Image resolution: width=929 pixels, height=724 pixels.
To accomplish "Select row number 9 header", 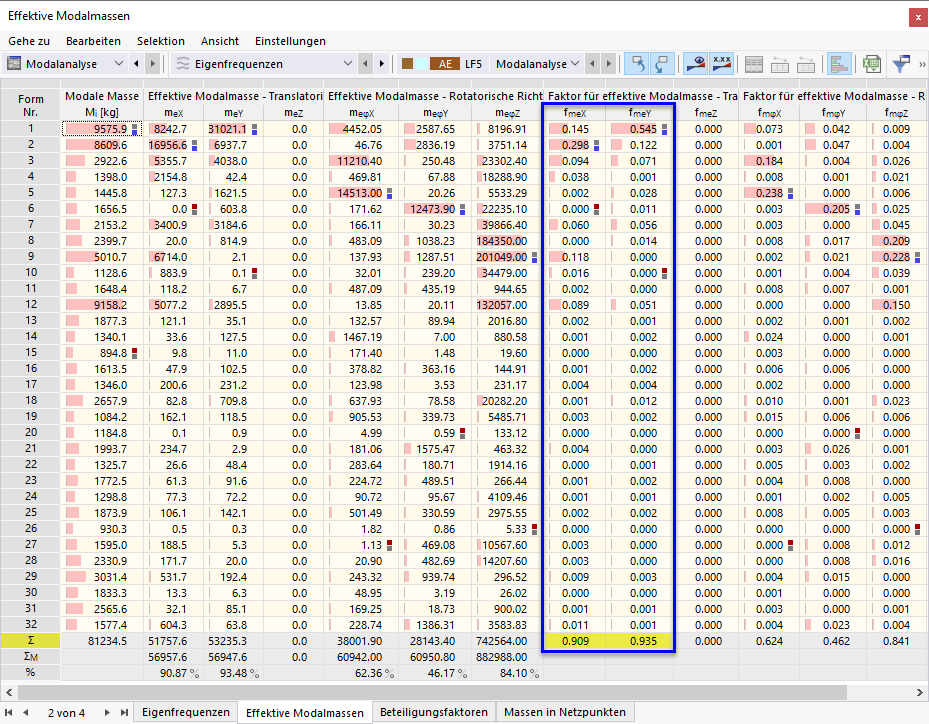I will coord(30,257).
